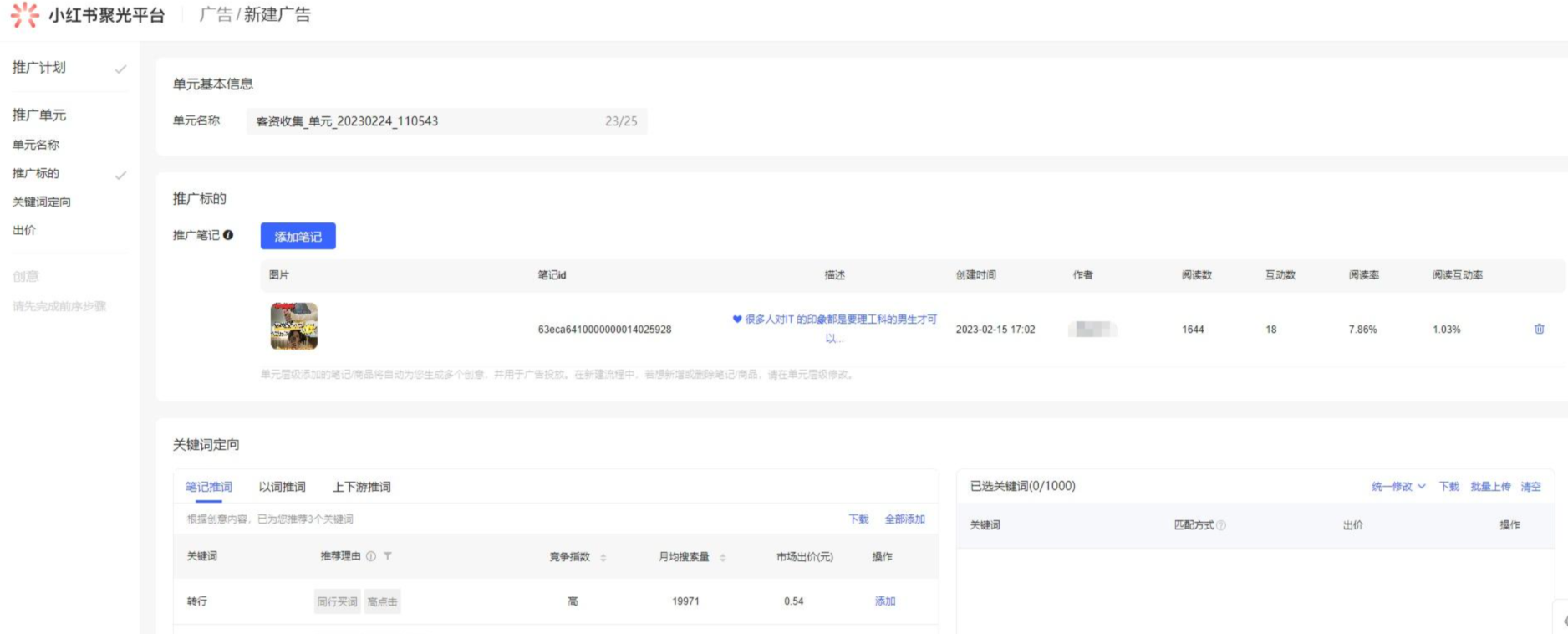Screen dimensions: 1568x634
Task: Sort by 竞争指数 column arrows
Action: tap(603, 557)
